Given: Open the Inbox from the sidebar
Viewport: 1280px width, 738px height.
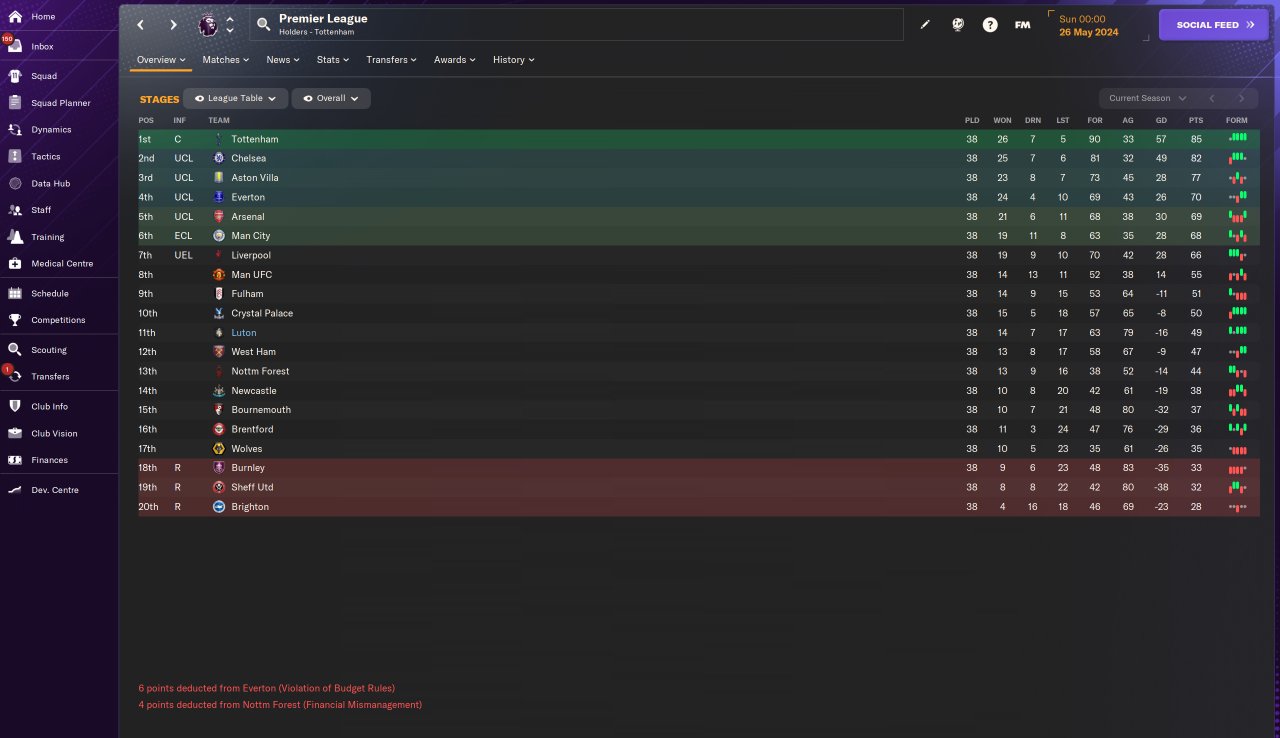Looking at the screenshot, I should [42, 46].
